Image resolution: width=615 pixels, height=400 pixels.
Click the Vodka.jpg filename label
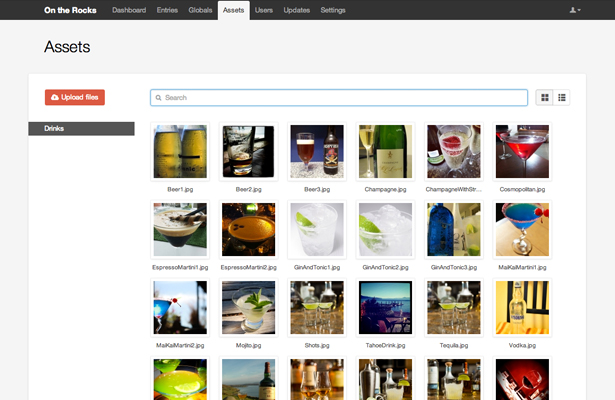522,345
